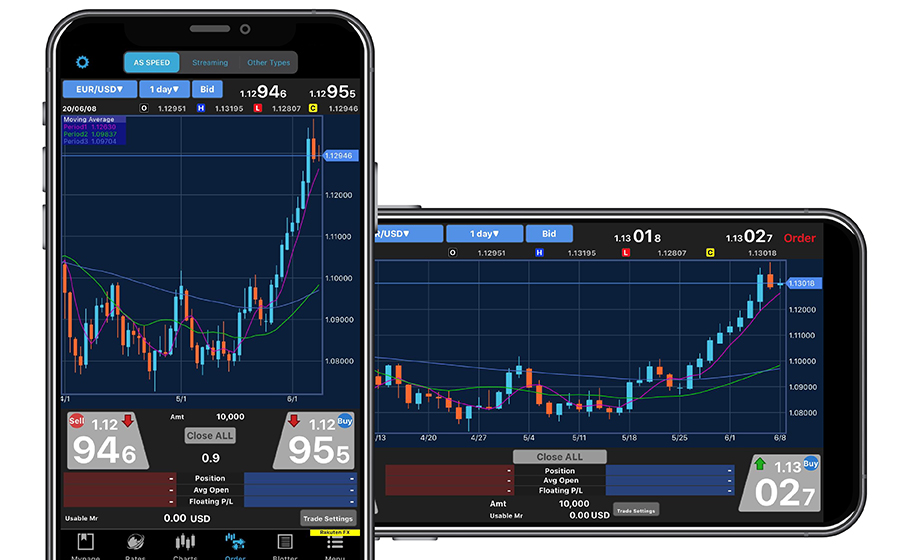Click the red Order link on landscape phone
The height and width of the screenshot is (560, 900).
[x=800, y=238]
